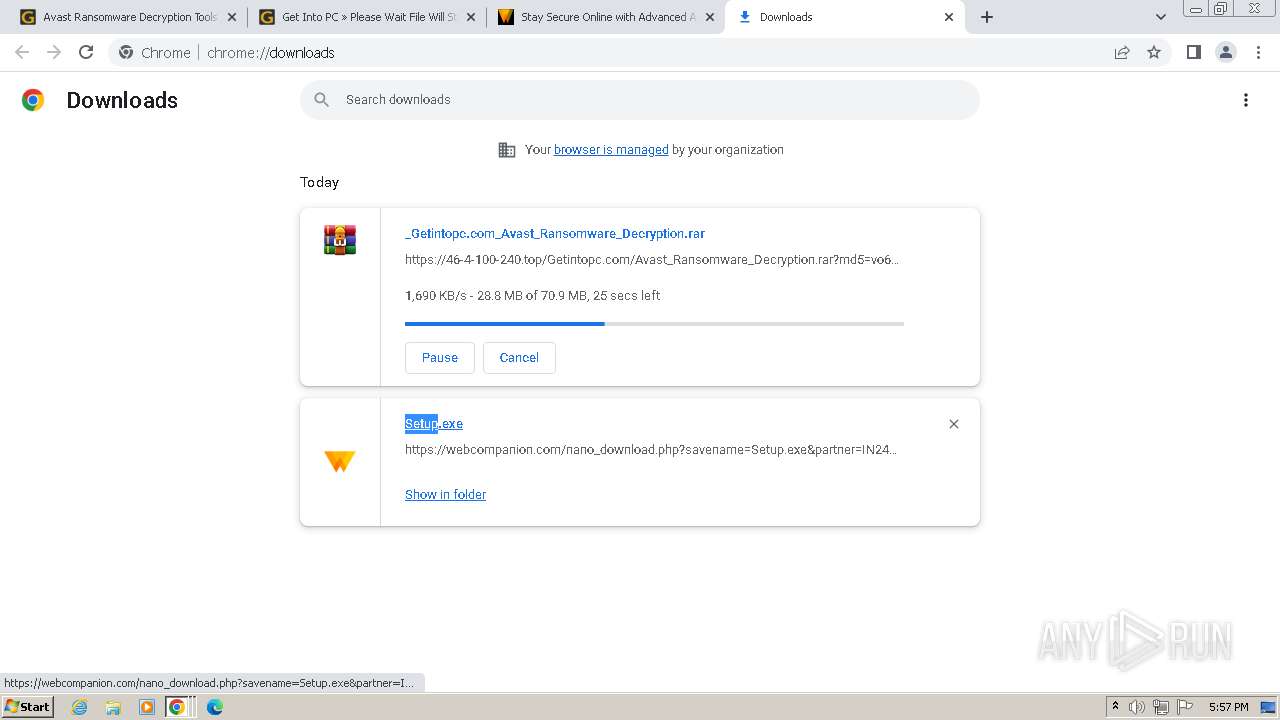1280x720 pixels.
Task: Open the side panel icon
Action: click(x=1193, y=52)
